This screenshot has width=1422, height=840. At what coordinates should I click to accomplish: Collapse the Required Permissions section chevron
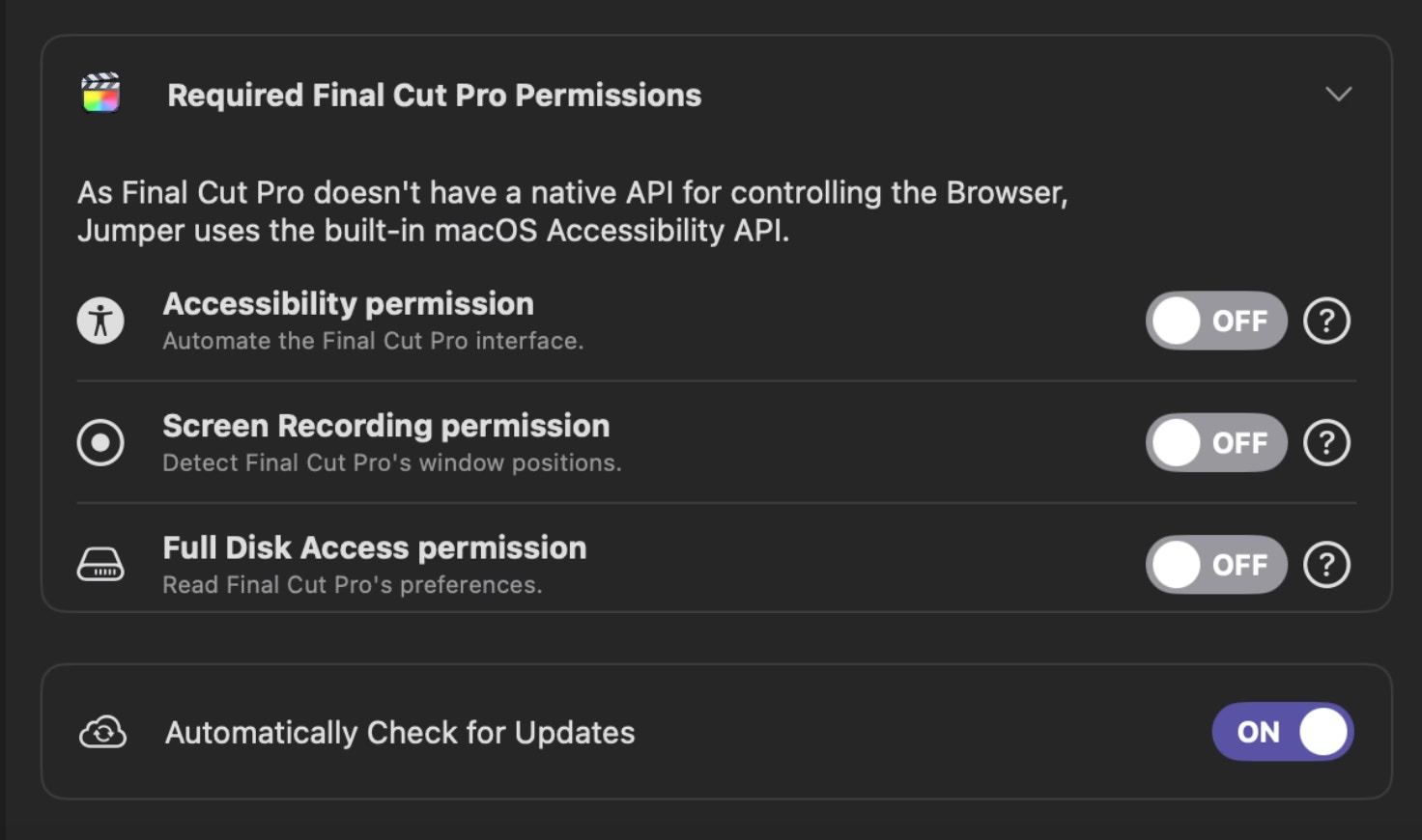point(1338,94)
